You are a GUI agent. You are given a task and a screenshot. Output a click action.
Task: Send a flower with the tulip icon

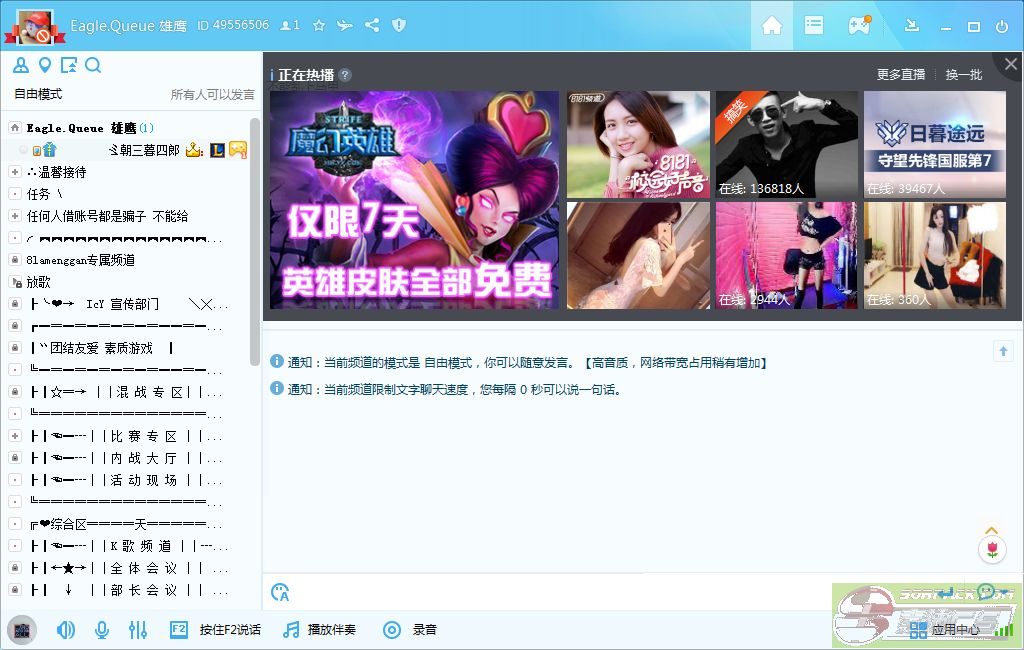pyautogui.click(x=992, y=550)
